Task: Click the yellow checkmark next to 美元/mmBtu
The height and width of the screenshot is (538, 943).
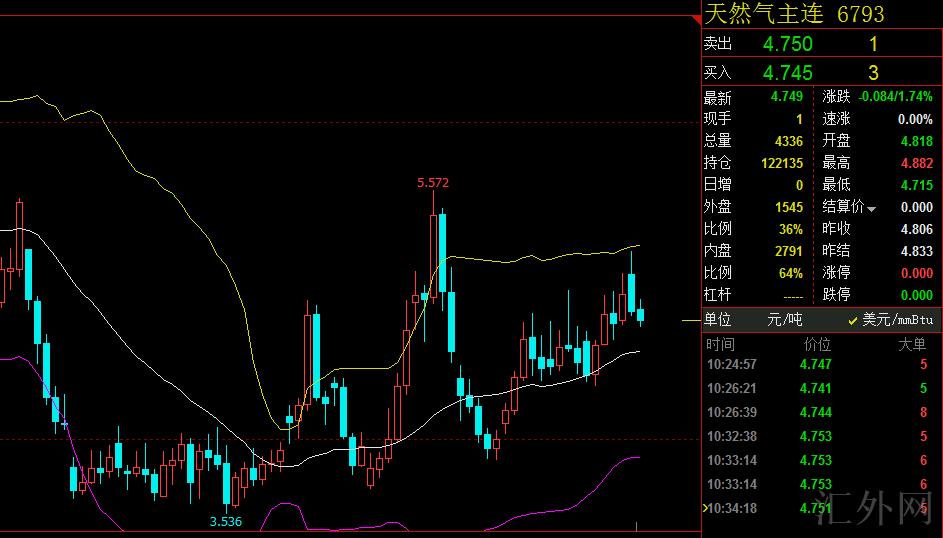Action: pyautogui.click(x=853, y=320)
